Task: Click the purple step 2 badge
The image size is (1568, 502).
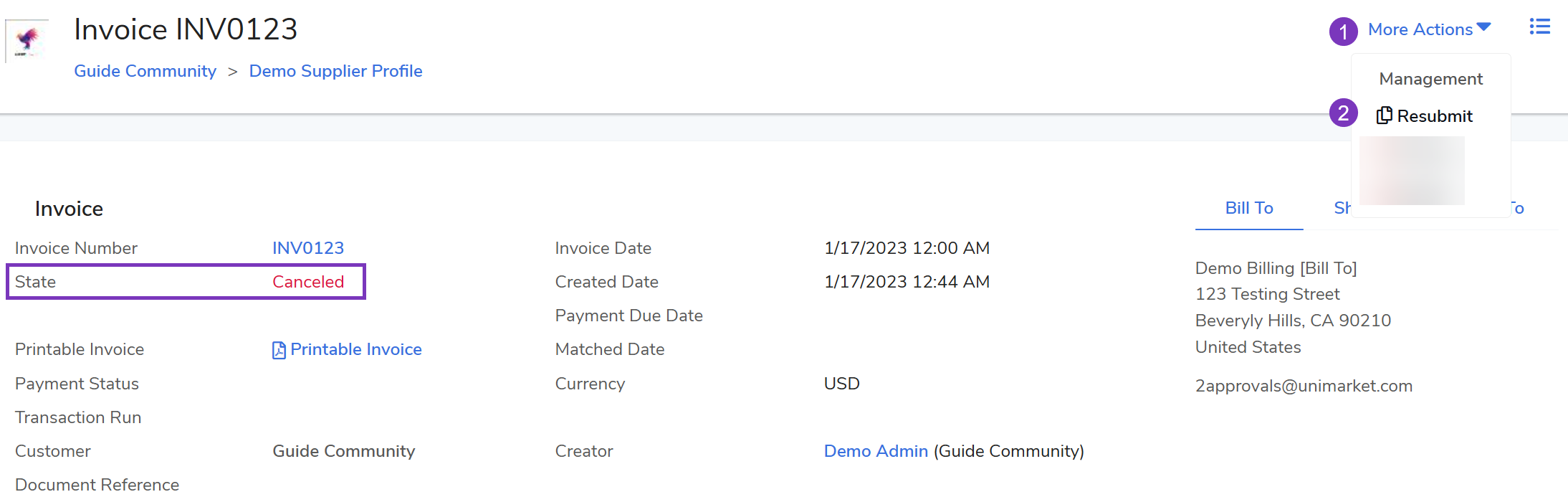Action: tap(1343, 113)
